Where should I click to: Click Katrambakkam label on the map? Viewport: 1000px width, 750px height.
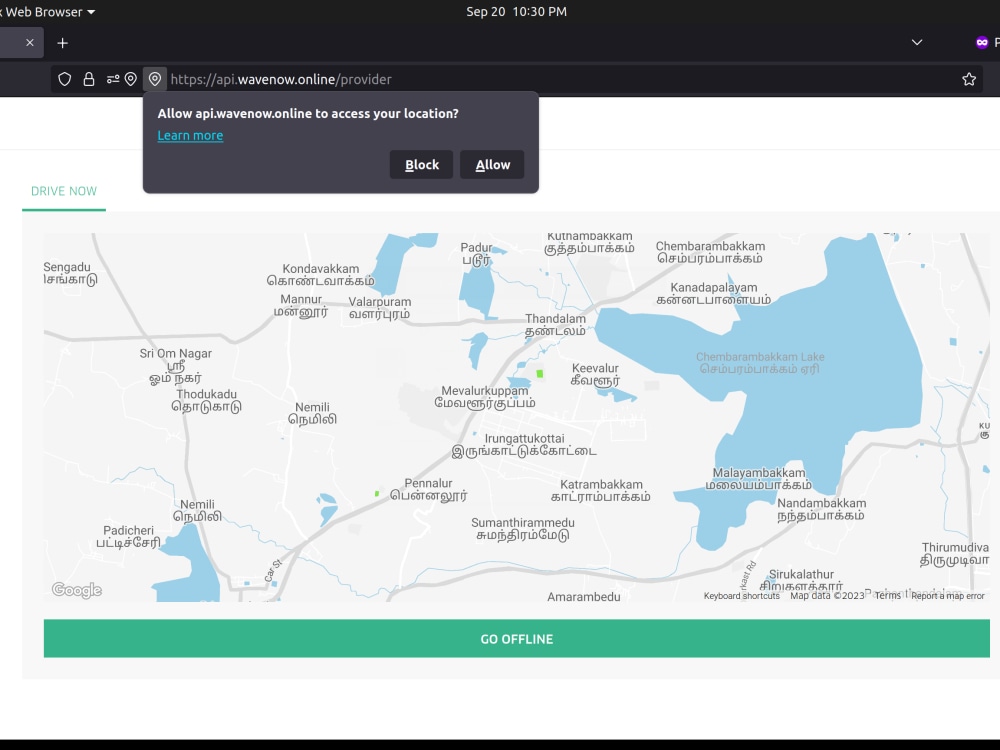601,490
